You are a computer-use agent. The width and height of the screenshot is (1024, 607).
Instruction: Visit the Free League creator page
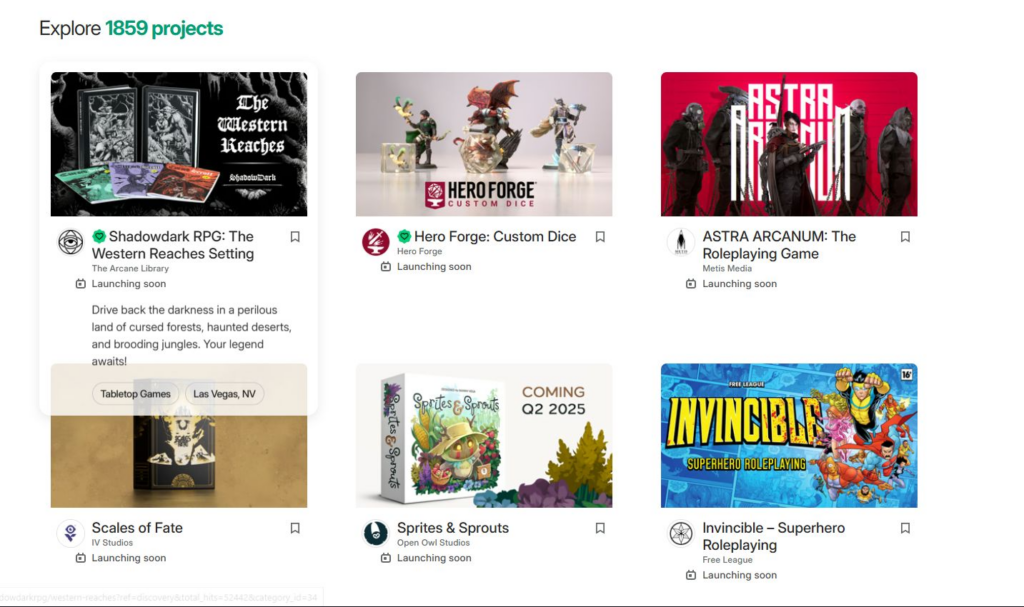coord(728,560)
